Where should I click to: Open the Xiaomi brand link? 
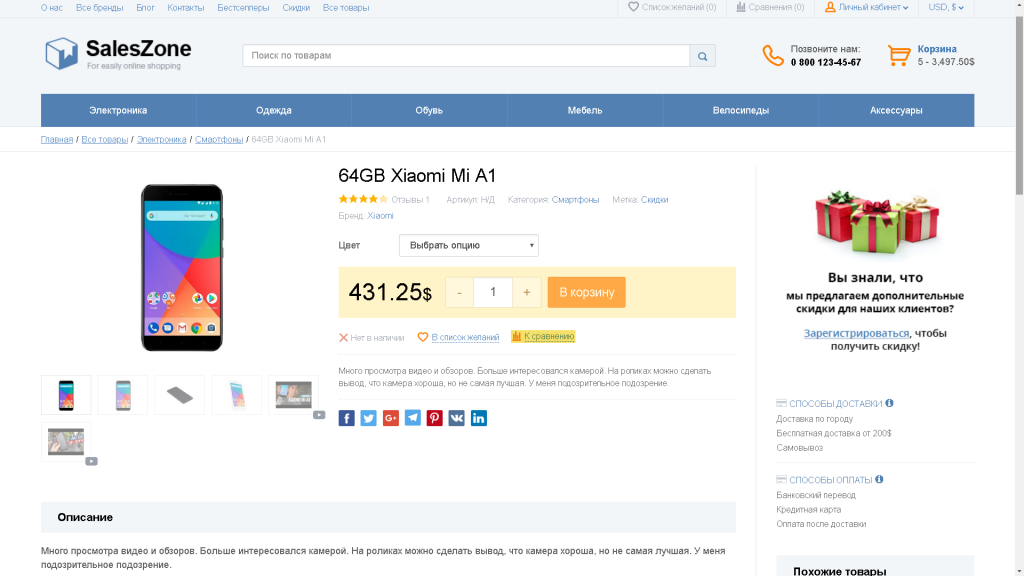380,216
